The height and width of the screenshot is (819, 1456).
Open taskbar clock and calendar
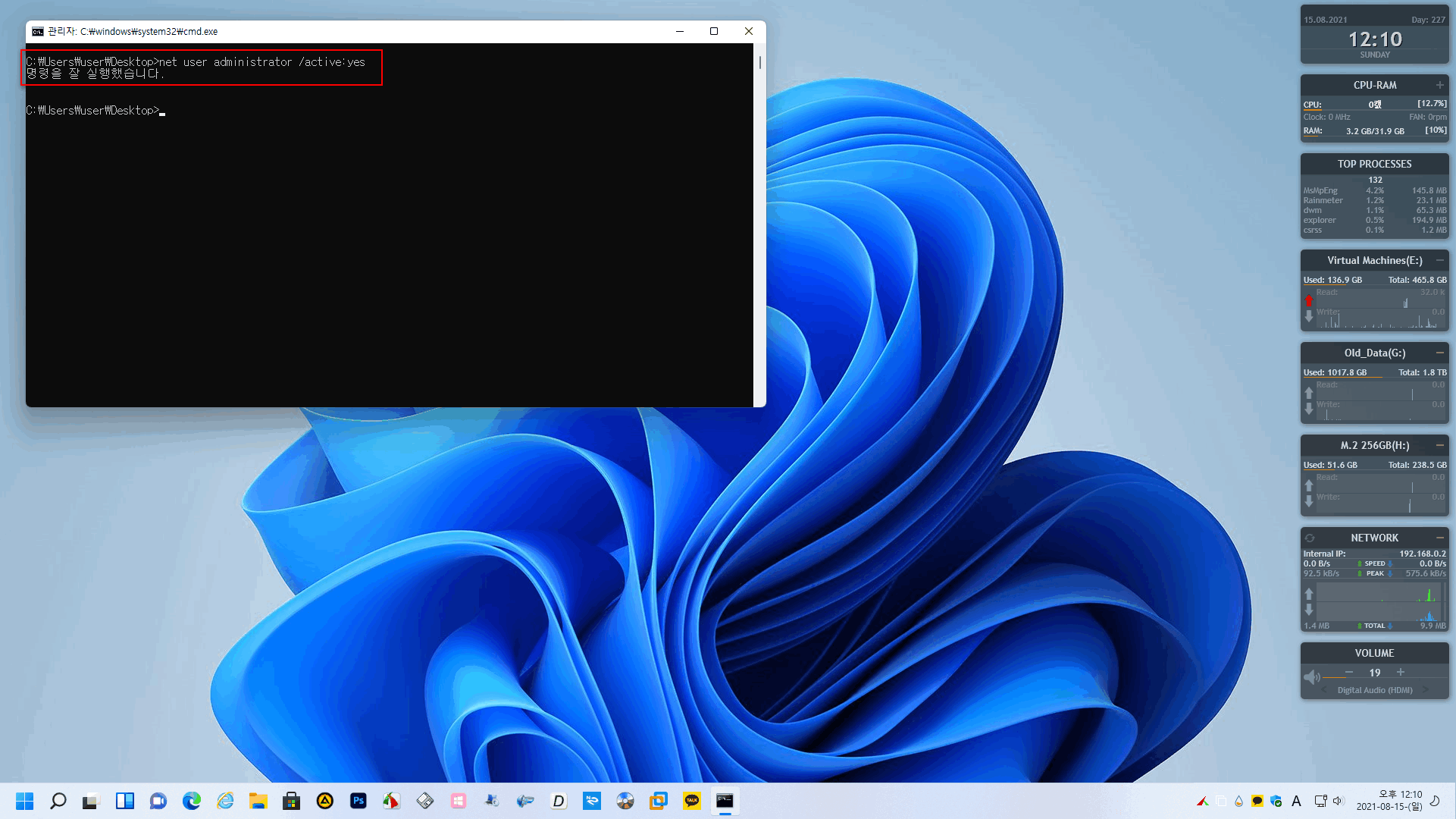click(1389, 801)
